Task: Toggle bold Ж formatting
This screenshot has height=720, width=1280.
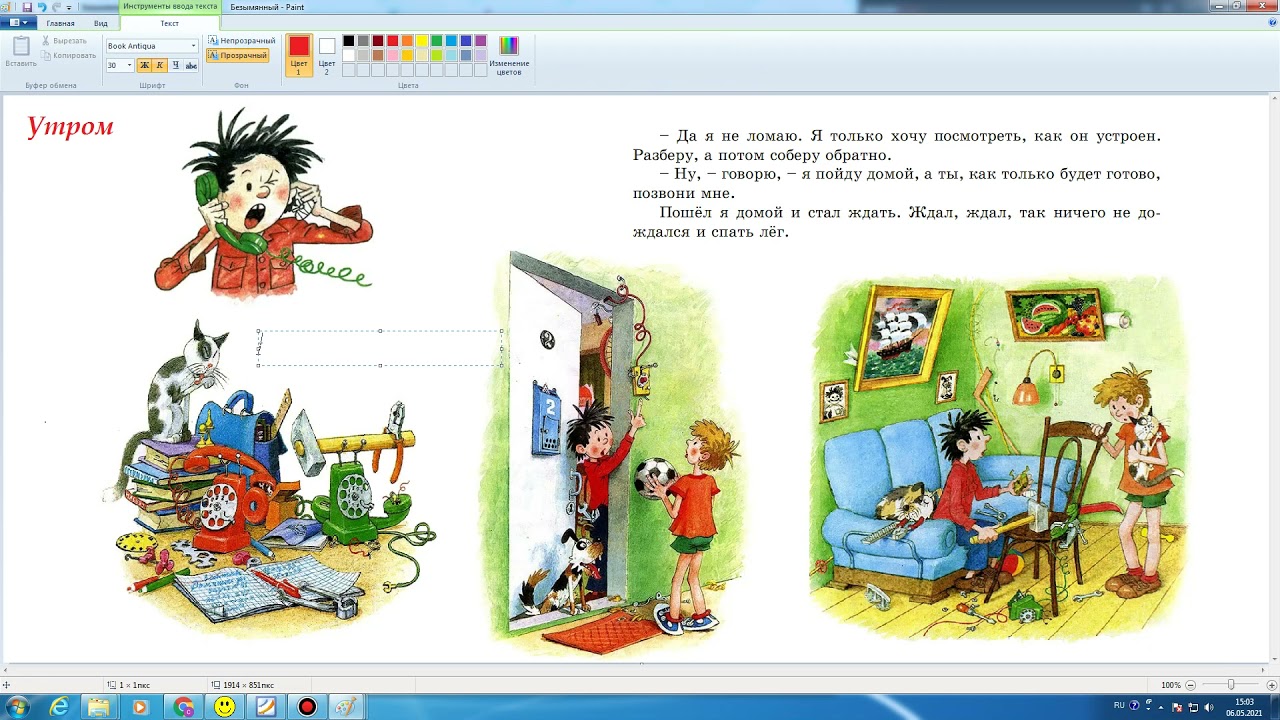Action: click(x=144, y=65)
